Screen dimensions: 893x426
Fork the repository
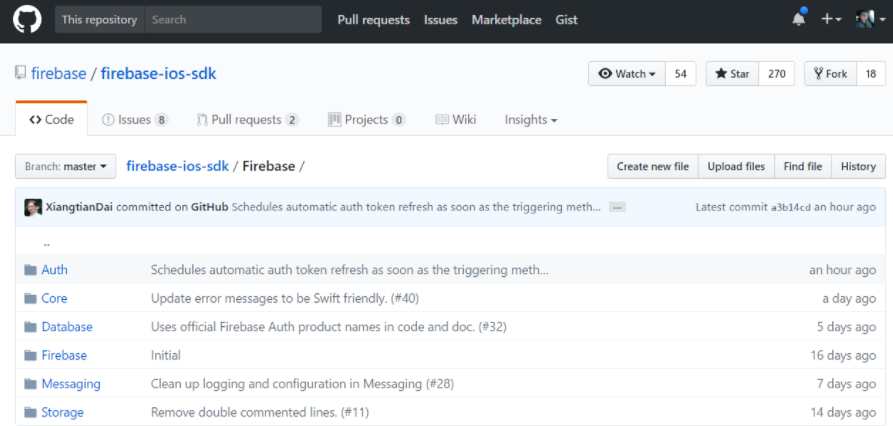pos(830,74)
